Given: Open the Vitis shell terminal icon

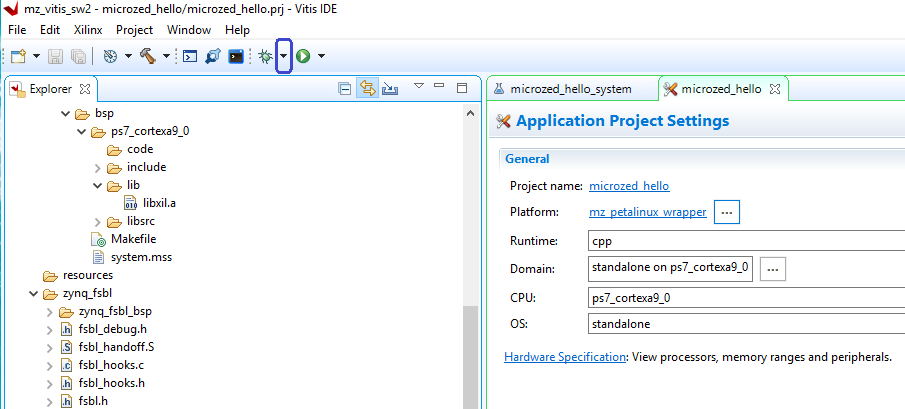Looking at the screenshot, I should (x=236, y=56).
